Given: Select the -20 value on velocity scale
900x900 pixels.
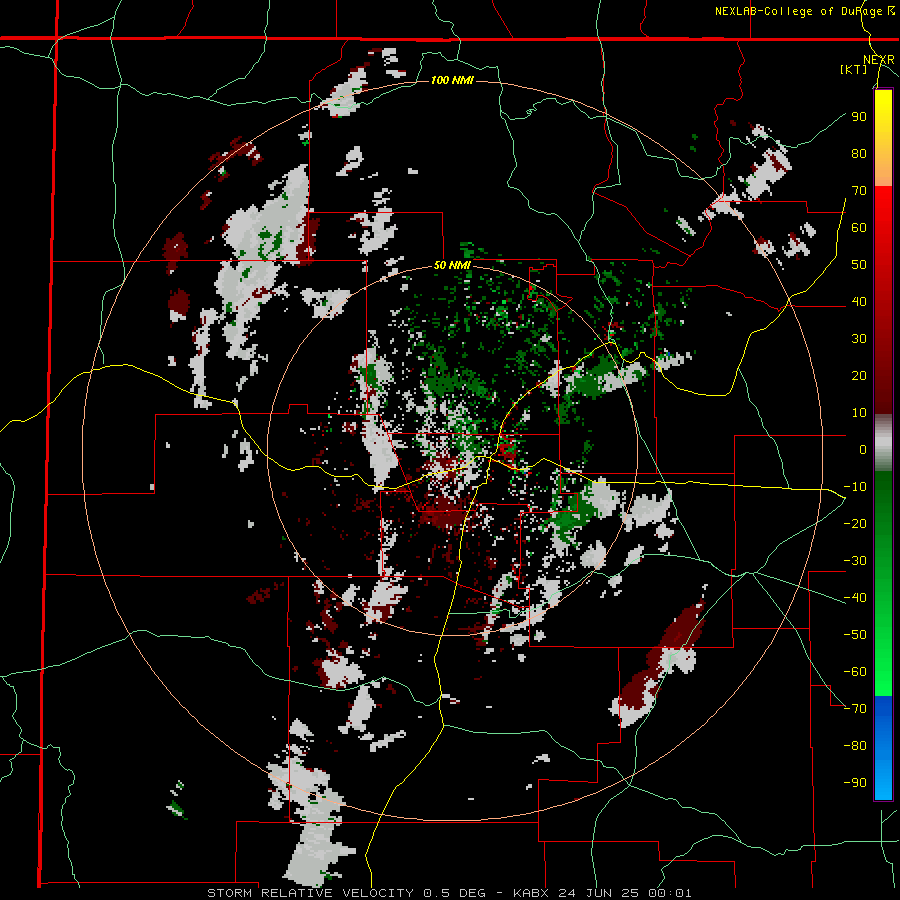Looking at the screenshot, I should 855,524.
